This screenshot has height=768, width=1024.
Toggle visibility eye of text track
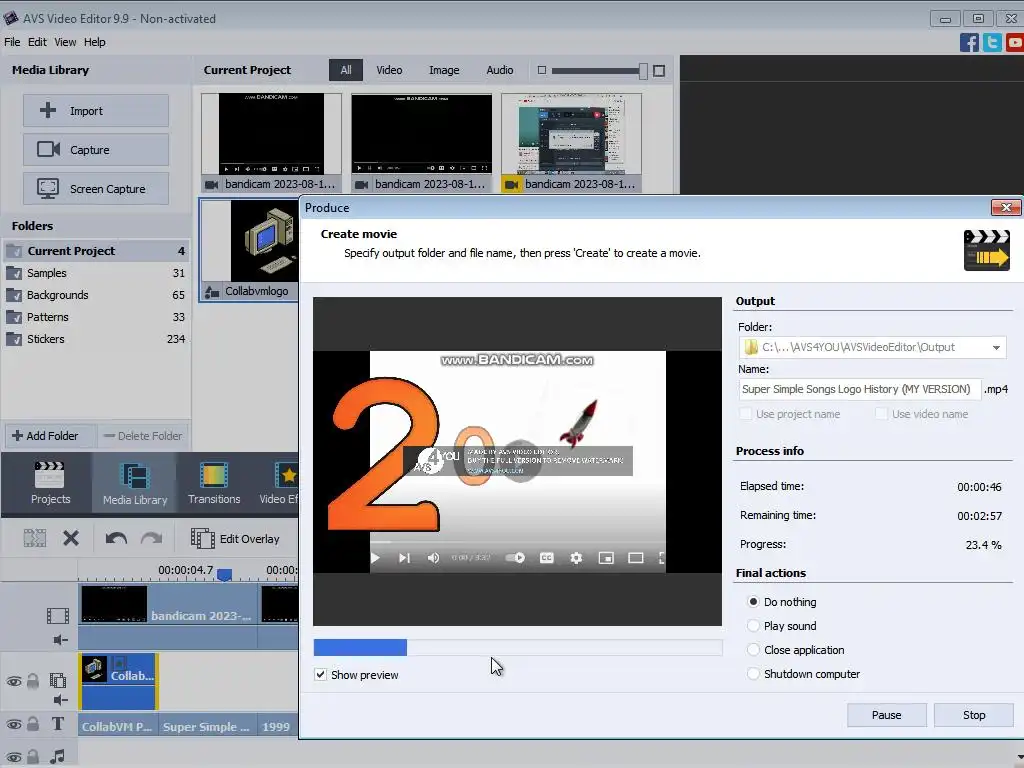(x=14, y=724)
